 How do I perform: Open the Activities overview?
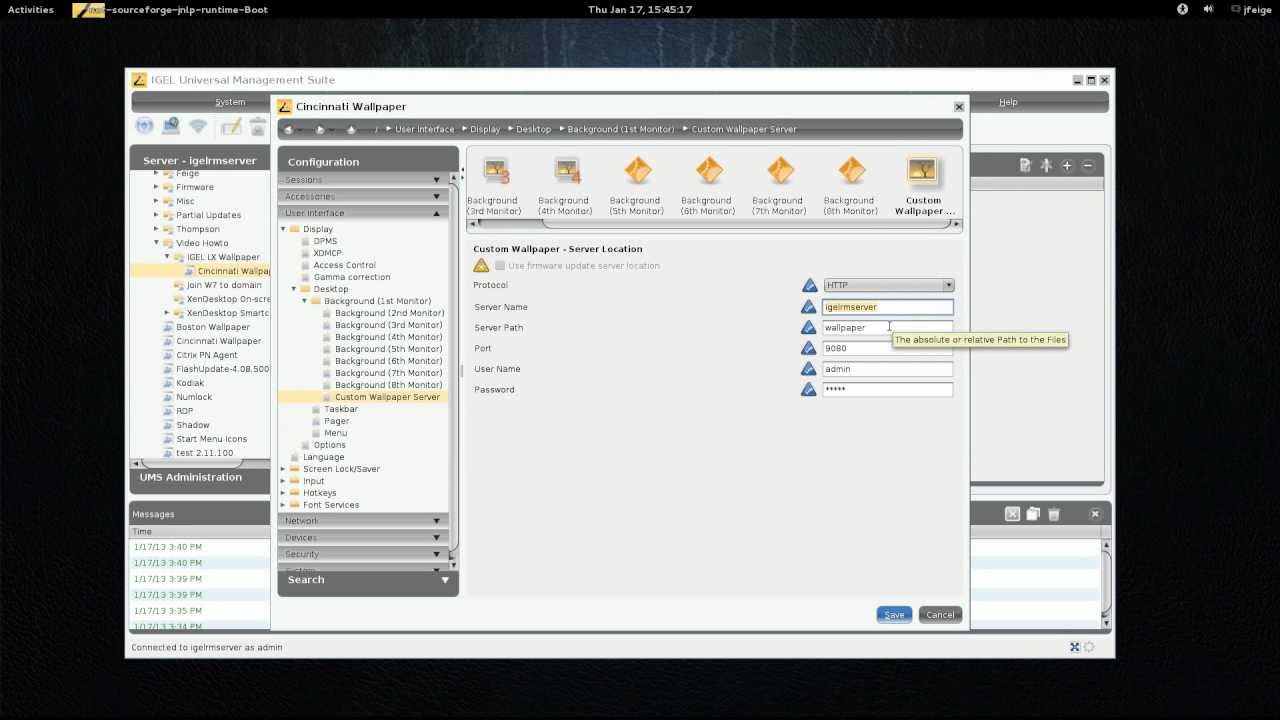(x=31, y=9)
